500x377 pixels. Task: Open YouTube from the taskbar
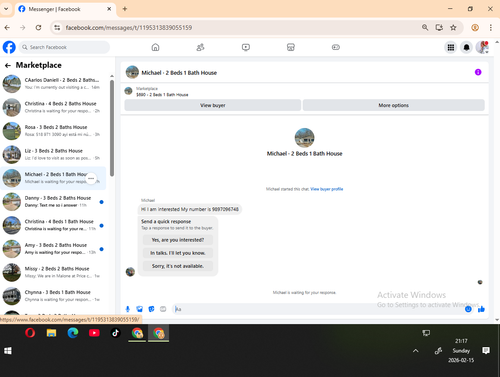(x=94, y=333)
